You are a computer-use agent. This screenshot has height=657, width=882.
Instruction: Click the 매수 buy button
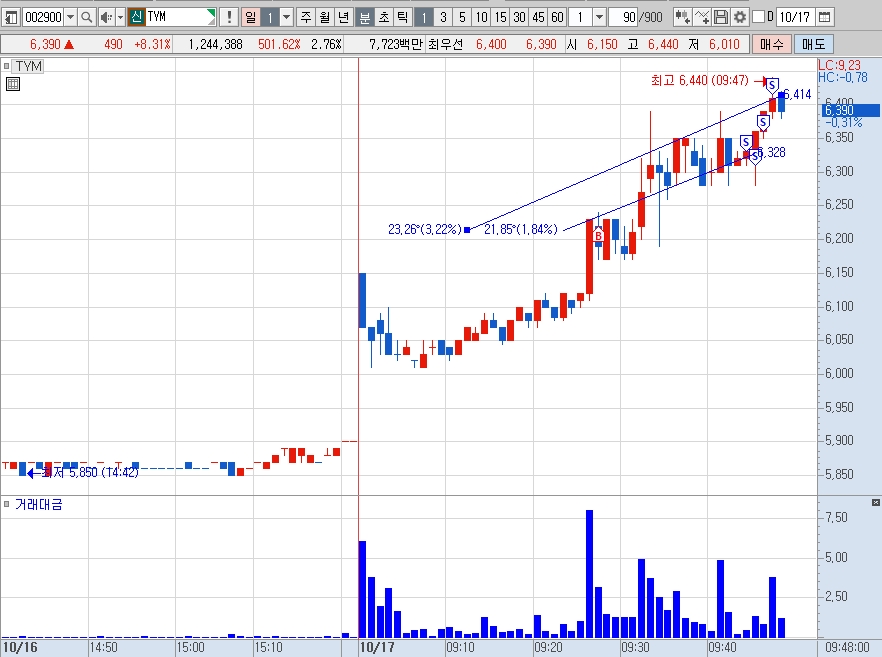point(772,44)
